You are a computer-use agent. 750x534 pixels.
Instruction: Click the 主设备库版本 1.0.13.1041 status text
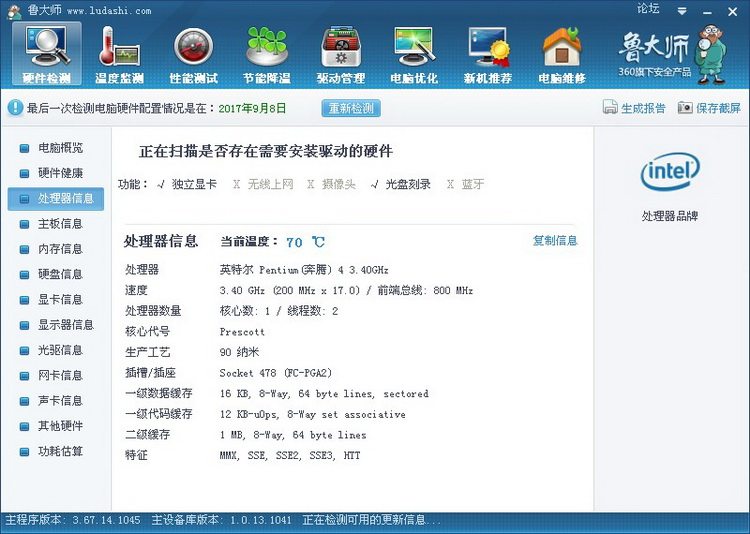point(221,520)
